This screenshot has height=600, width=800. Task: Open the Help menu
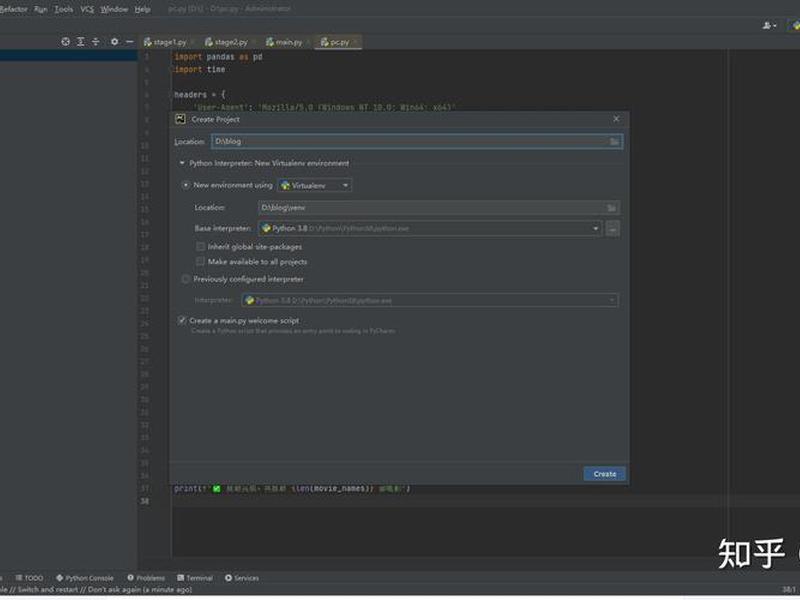point(142,9)
